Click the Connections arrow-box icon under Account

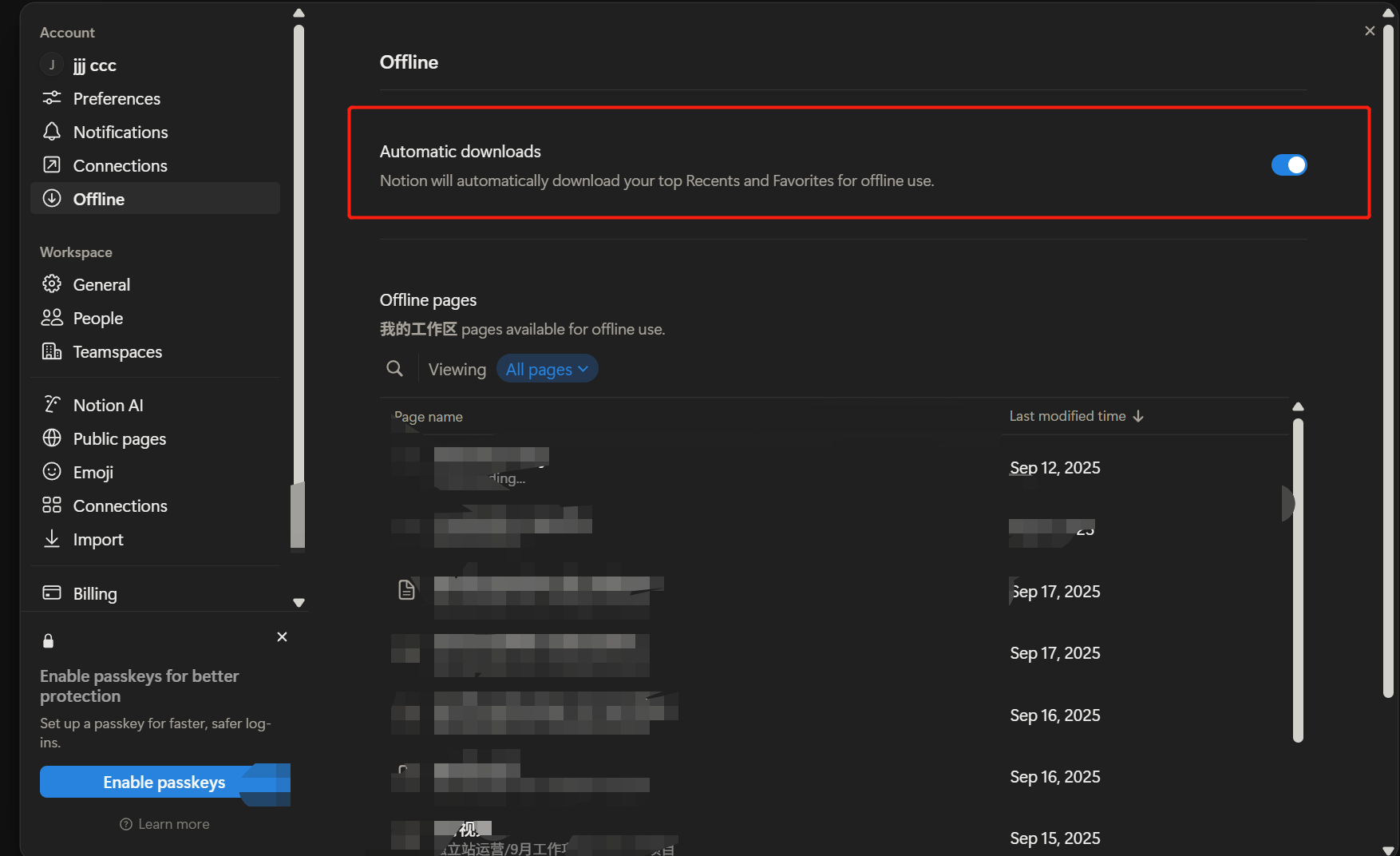[52, 165]
